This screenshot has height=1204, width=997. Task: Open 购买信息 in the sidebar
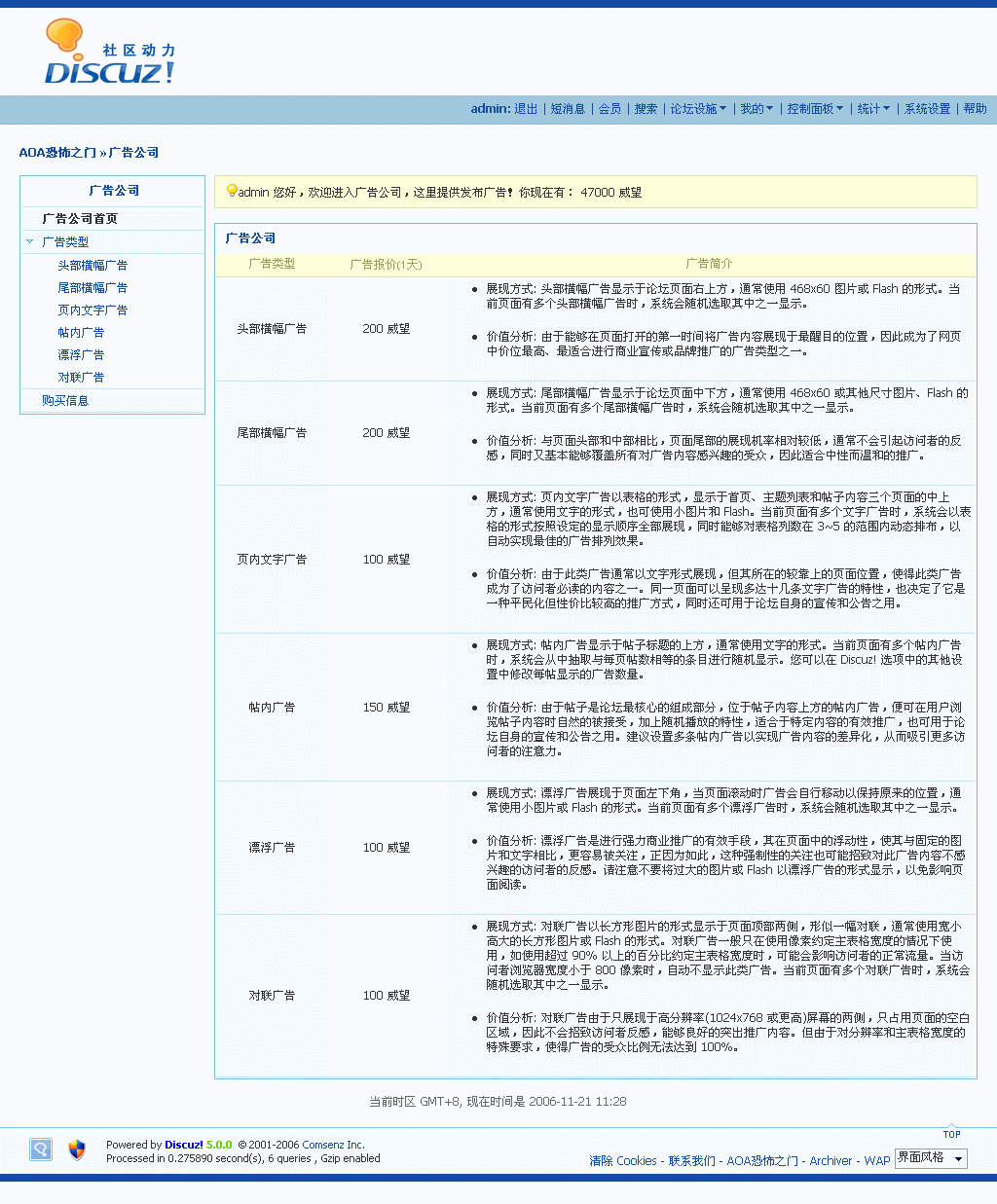(x=65, y=401)
